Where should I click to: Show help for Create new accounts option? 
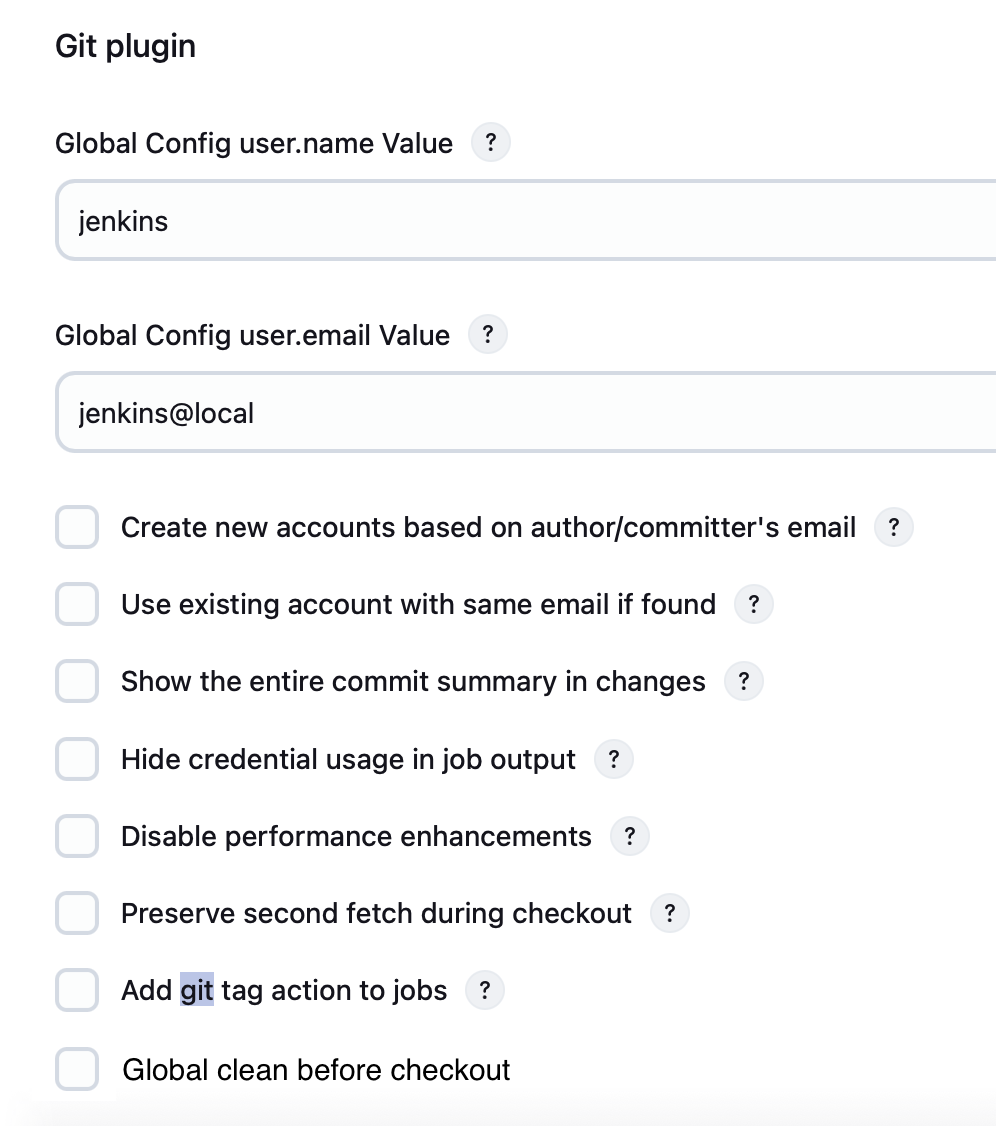point(894,527)
